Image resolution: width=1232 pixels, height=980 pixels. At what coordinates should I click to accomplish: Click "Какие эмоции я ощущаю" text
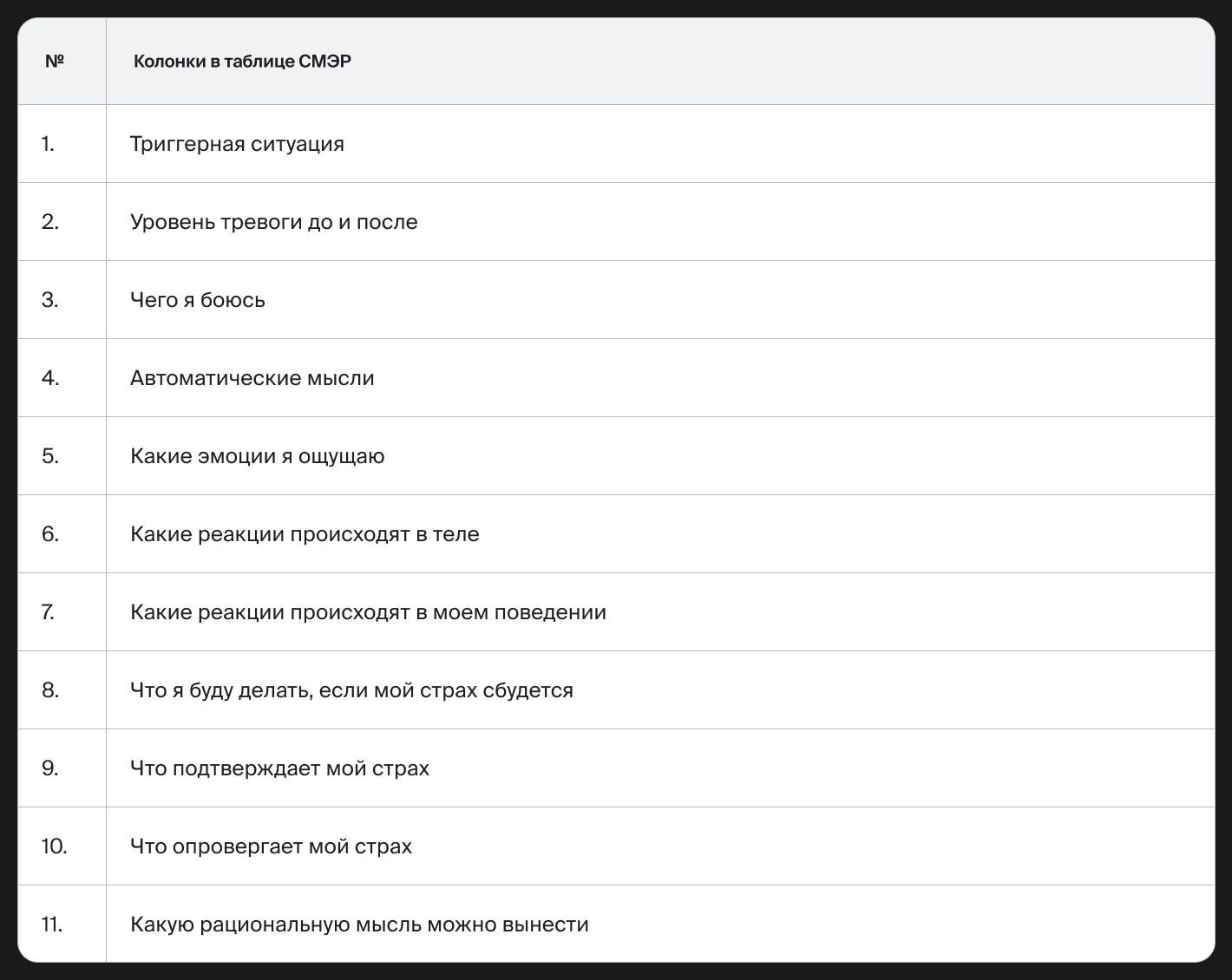coord(257,456)
